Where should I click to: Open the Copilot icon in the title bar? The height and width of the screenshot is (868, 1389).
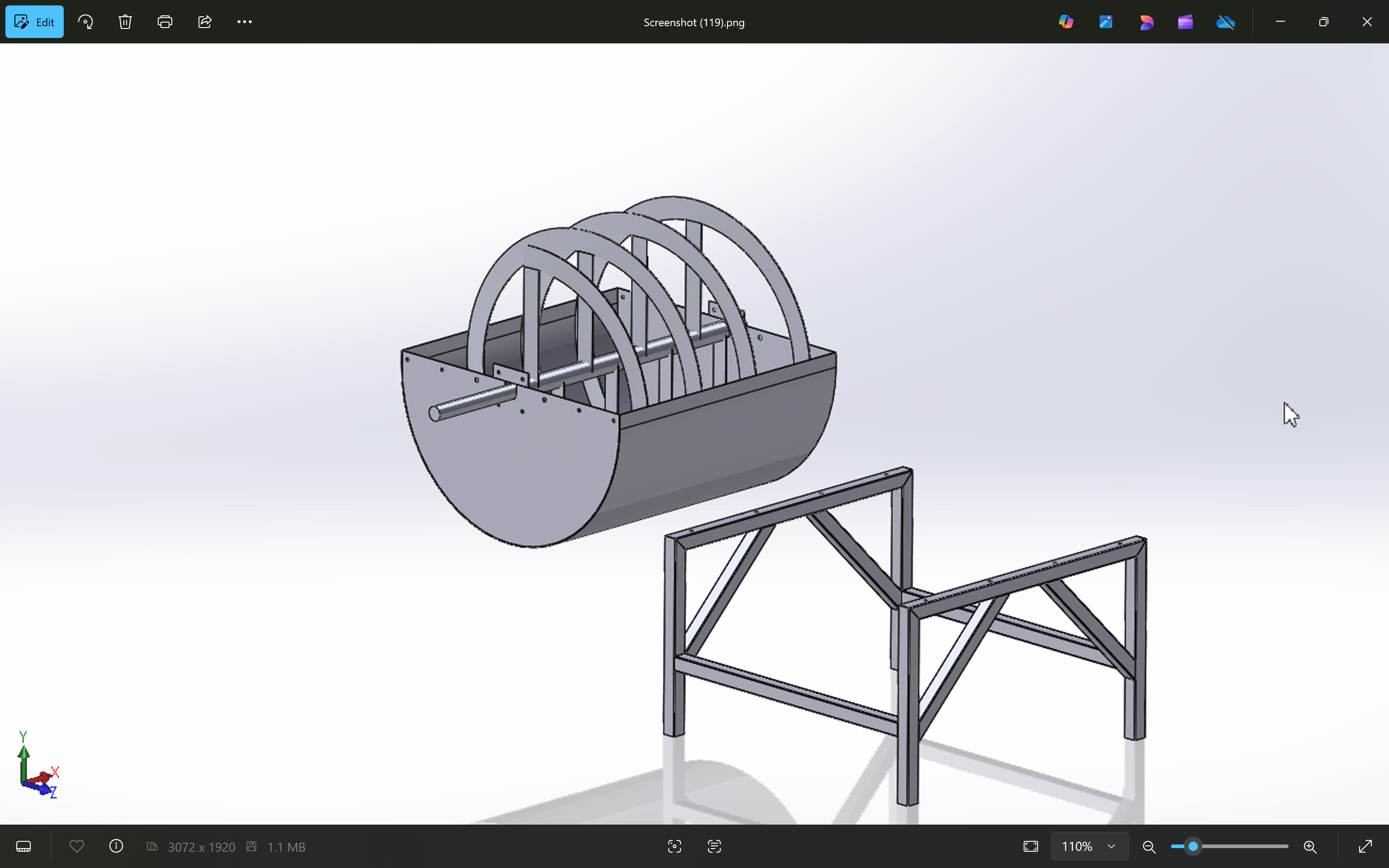click(x=1066, y=22)
